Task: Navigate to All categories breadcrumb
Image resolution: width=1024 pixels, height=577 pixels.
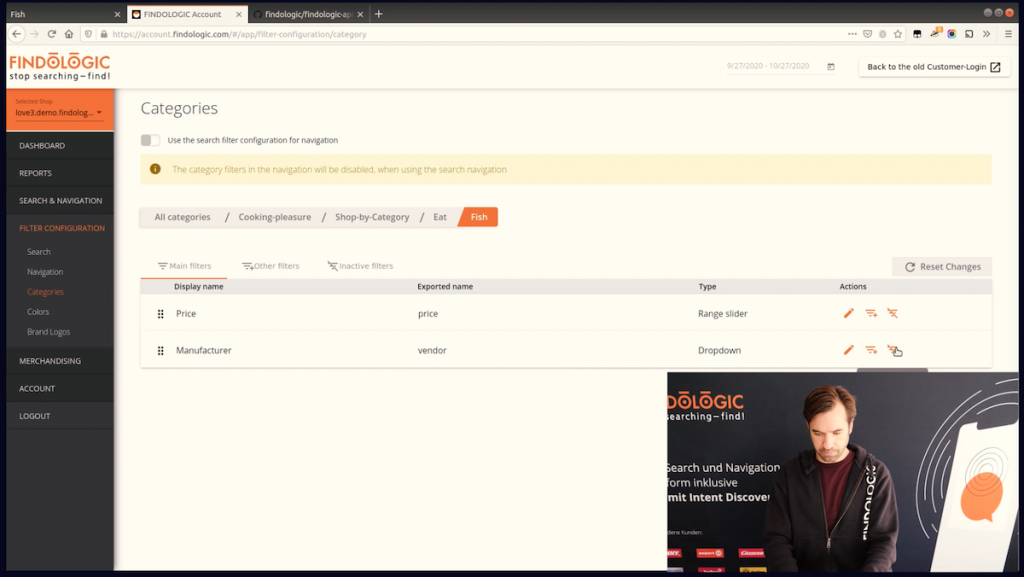Action: coord(182,217)
